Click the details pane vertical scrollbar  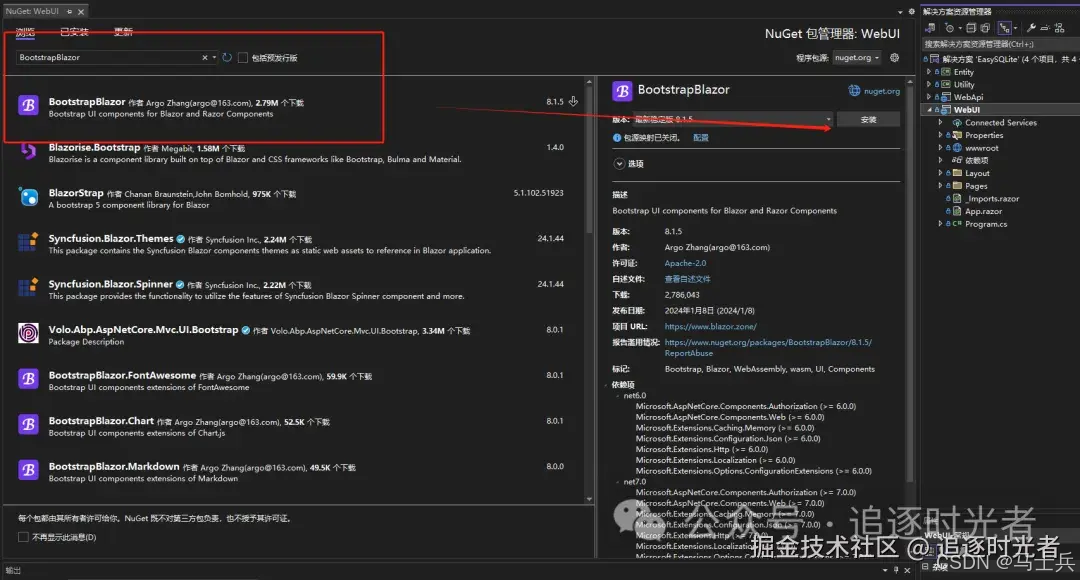coord(910,282)
